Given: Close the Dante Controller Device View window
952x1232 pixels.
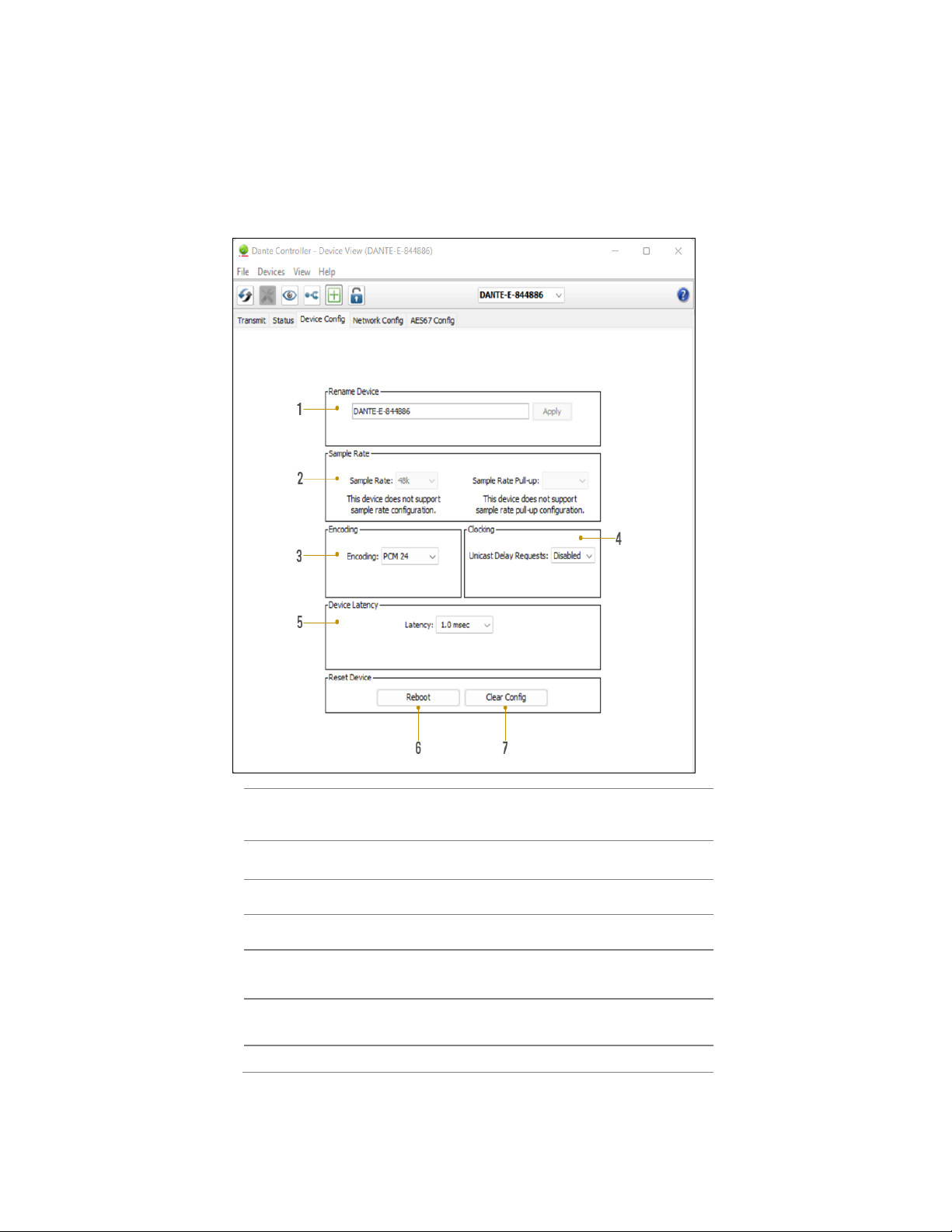Looking at the screenshot, I should [678, 251].
